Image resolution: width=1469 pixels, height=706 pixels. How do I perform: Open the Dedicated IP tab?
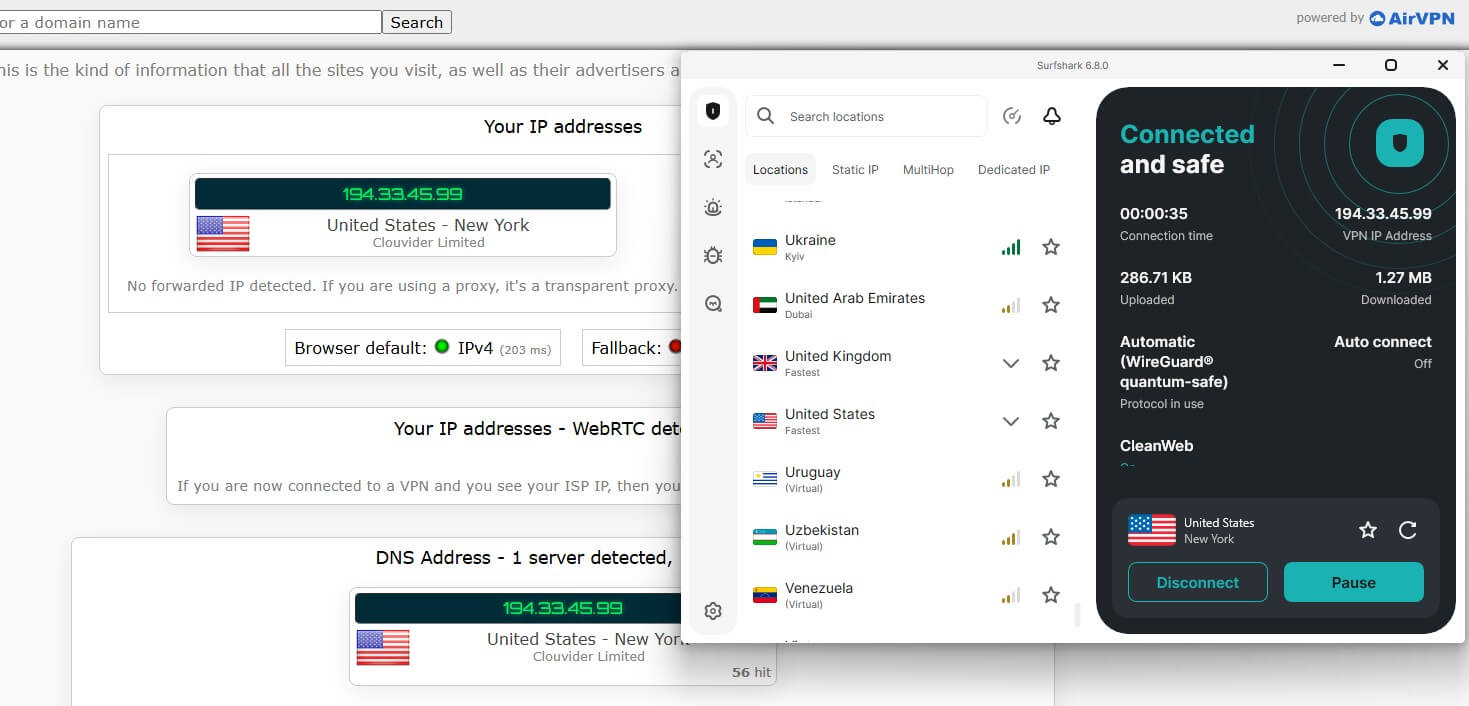tap(1014, 170)
